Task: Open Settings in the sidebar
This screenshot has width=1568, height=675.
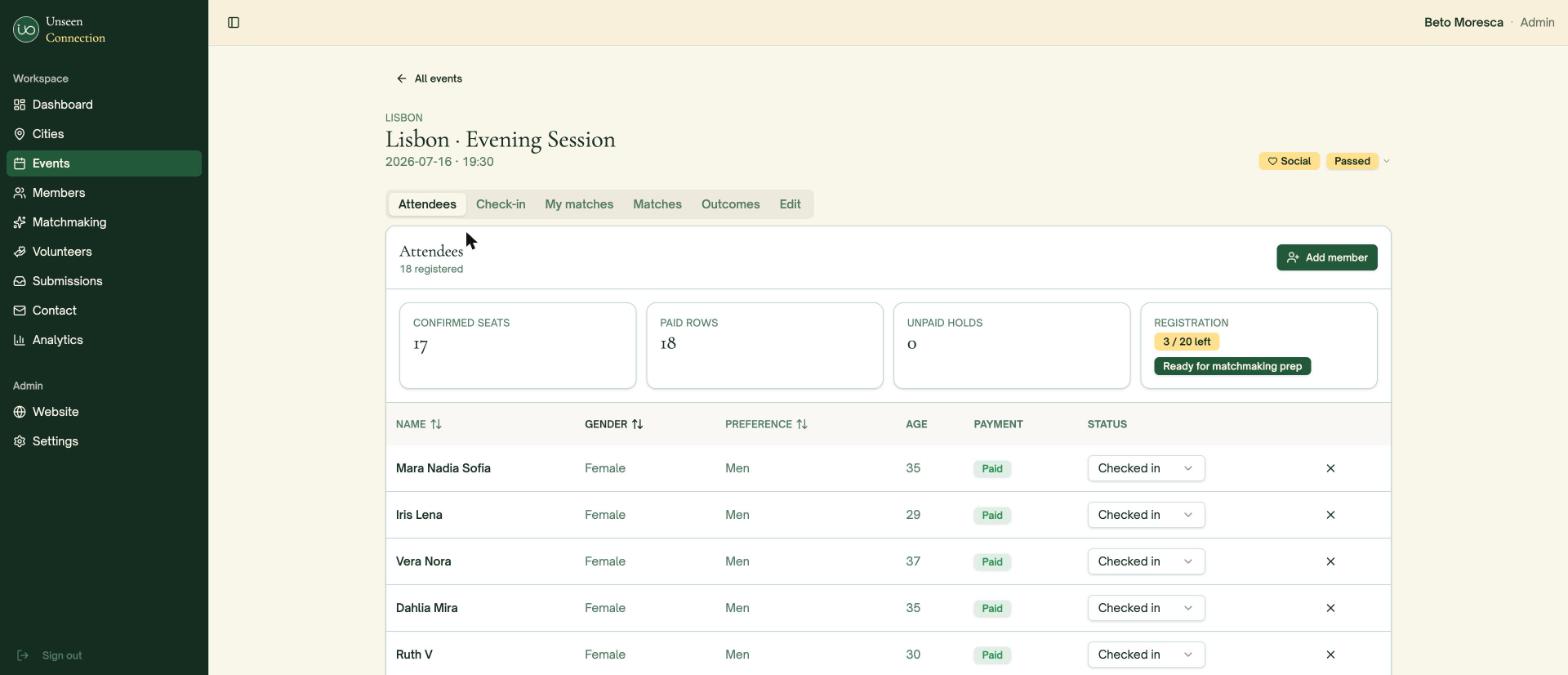Action: tap(104, 441)
